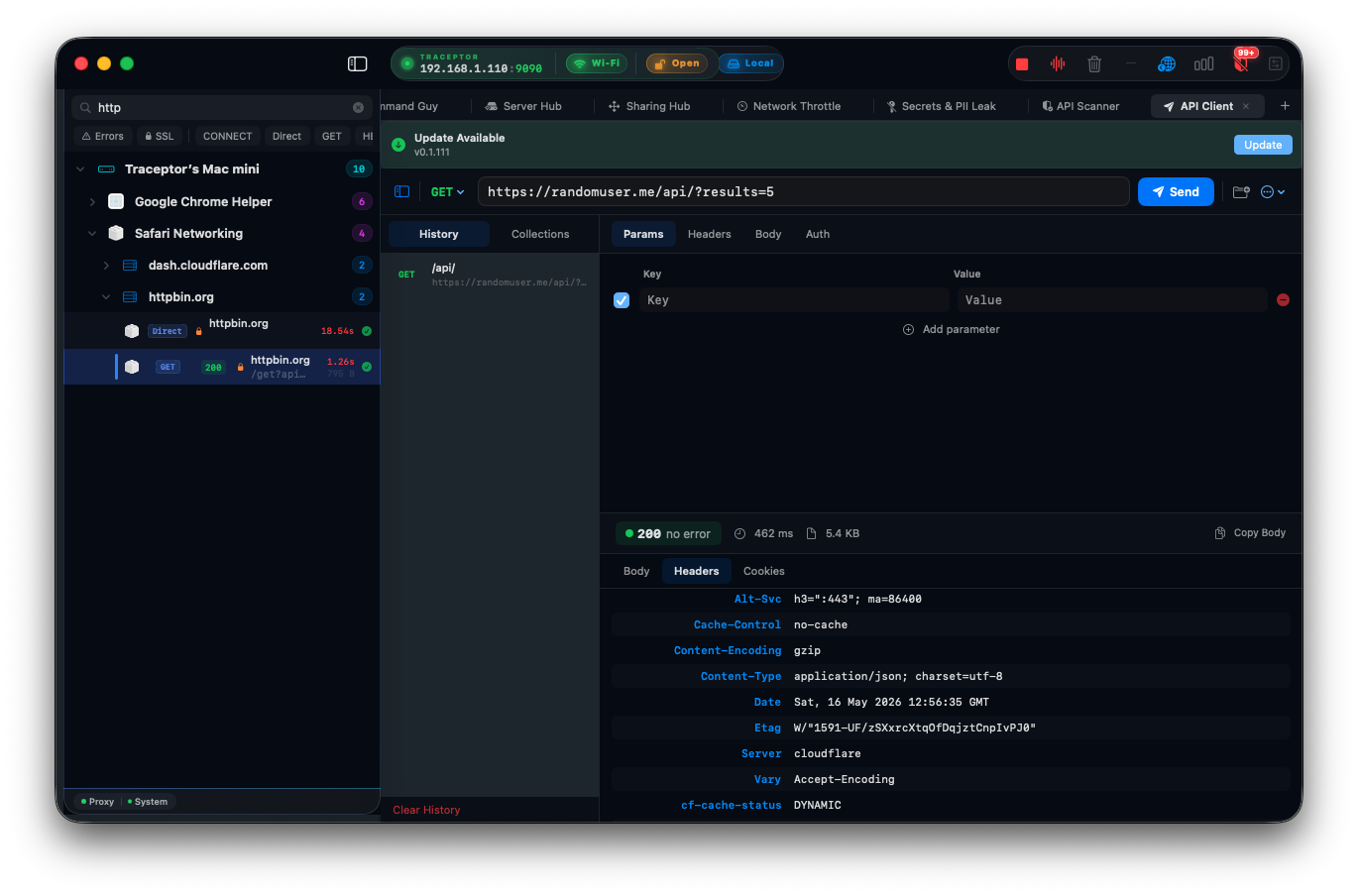The image size is (1358, 896).
Task: Clear sessions using the trash icon
Action: (x=1094, y=63)
